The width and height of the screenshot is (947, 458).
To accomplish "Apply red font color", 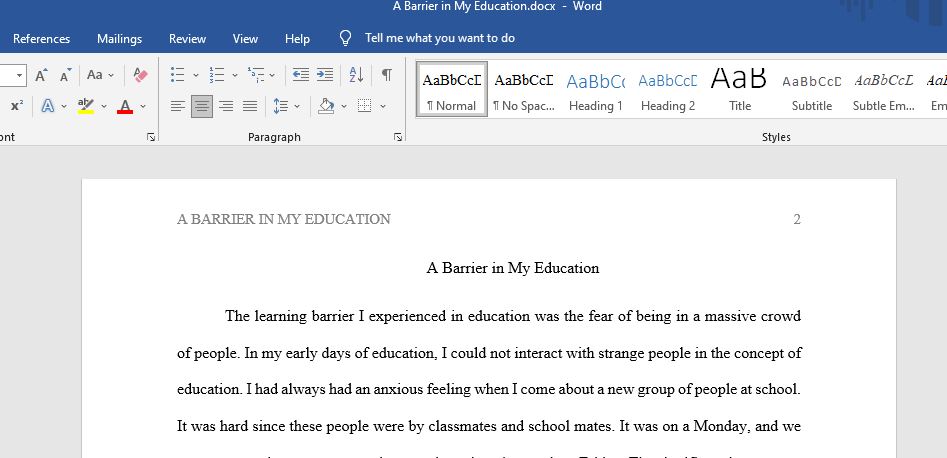I will (125, 106).
